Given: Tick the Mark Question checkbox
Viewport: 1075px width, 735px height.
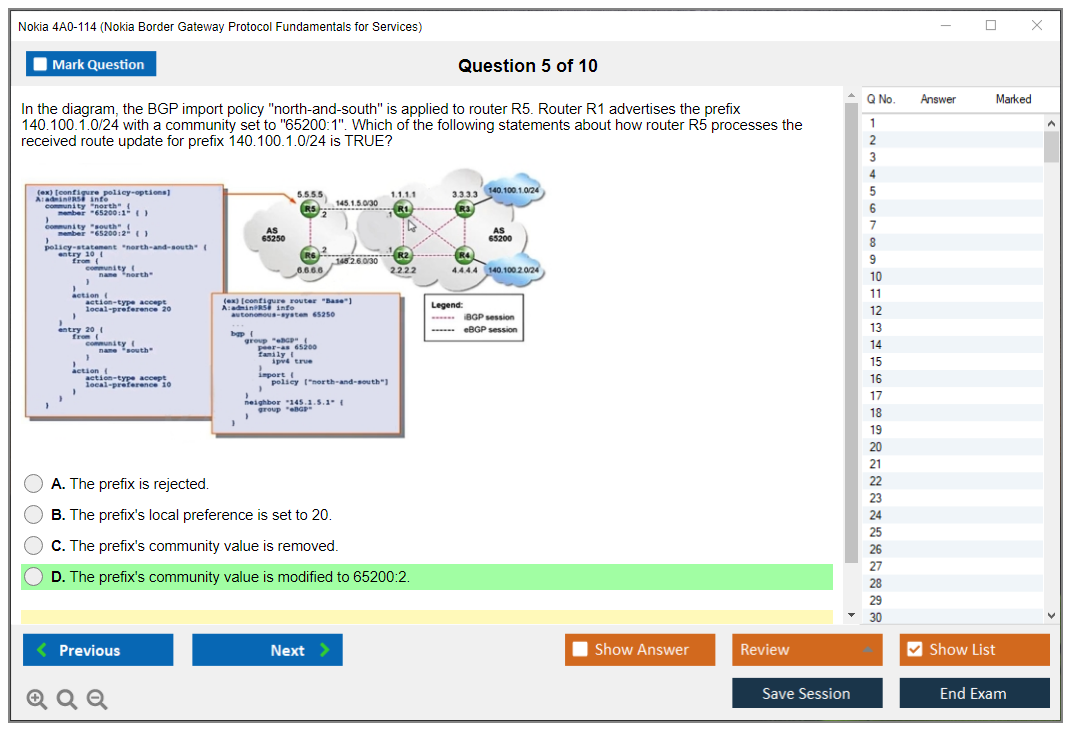Looking at the screenshot, I should [x=41, y=65].
